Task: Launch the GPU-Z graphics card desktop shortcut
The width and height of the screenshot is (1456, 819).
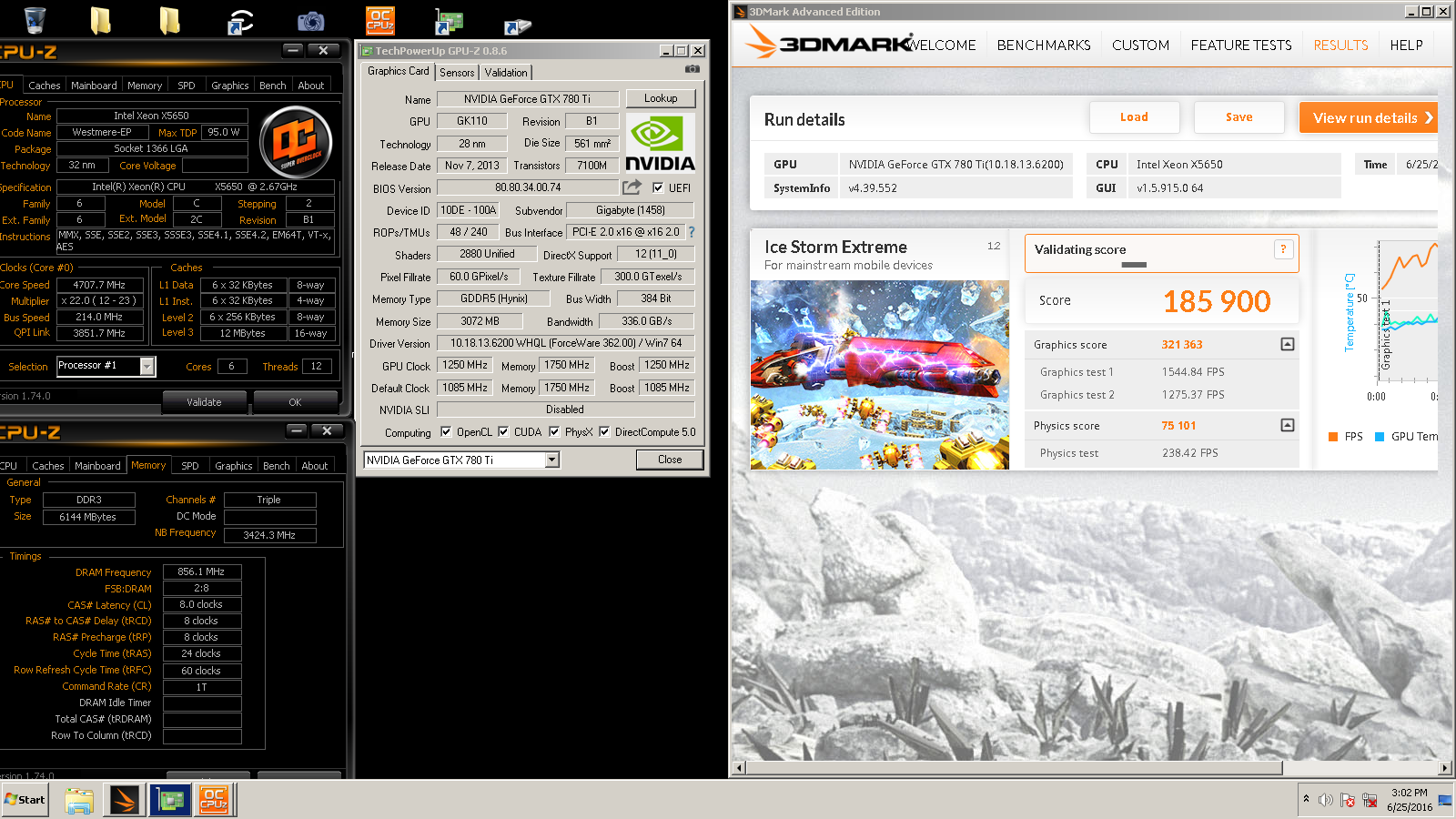Action: click(x=449, y=22)
